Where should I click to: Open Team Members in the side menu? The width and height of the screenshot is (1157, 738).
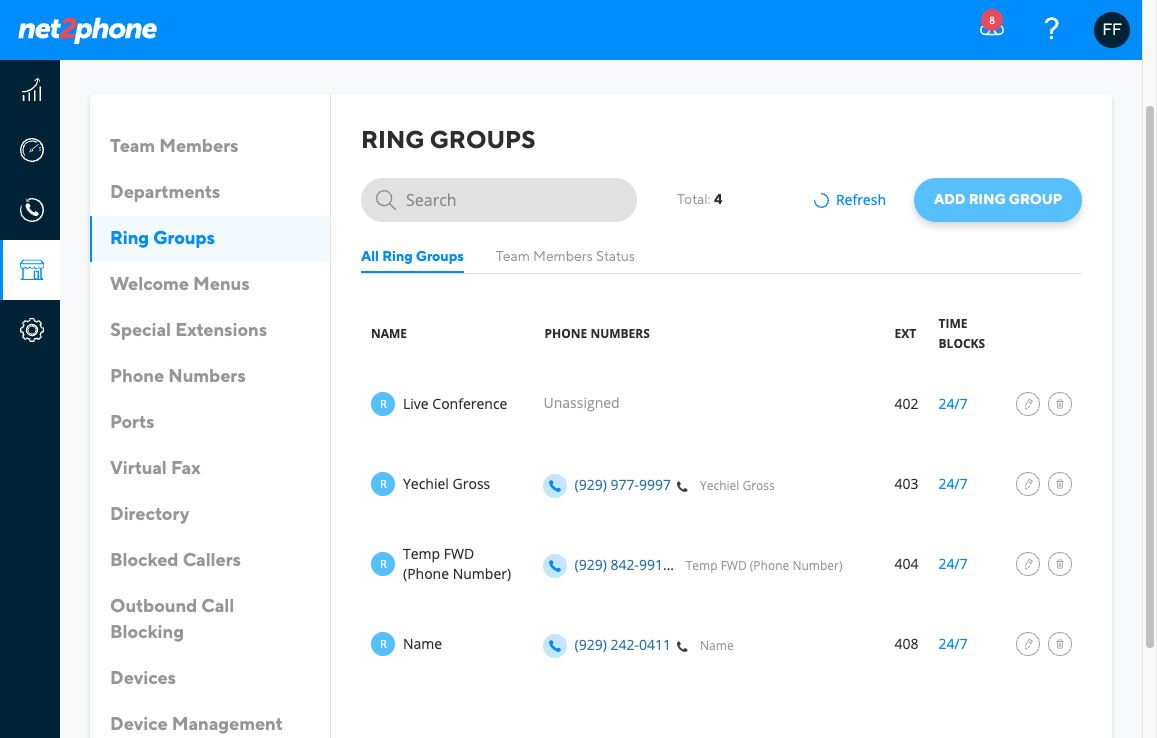coord(174,146)
